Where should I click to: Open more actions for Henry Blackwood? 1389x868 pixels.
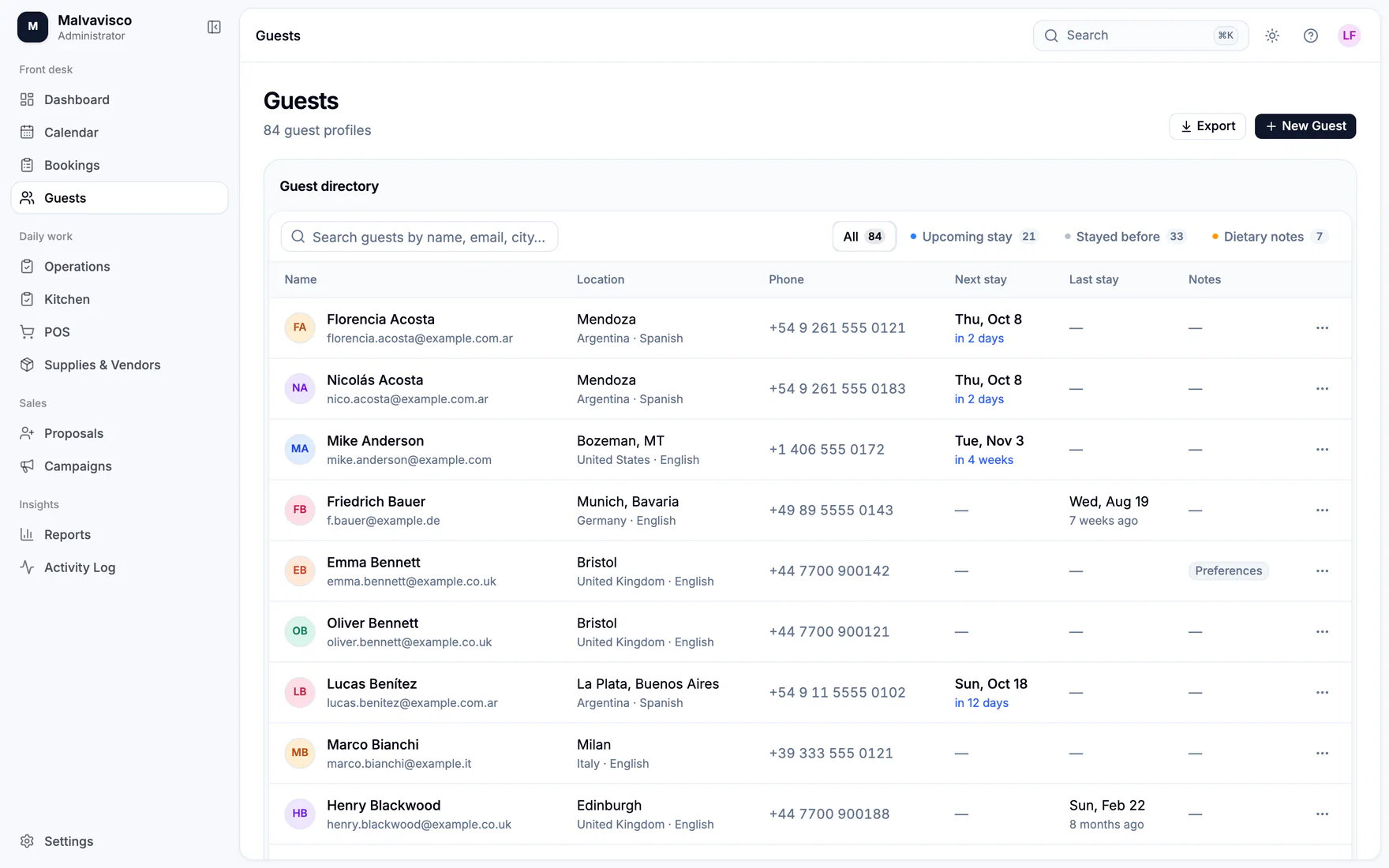(x=1323, y=814)
